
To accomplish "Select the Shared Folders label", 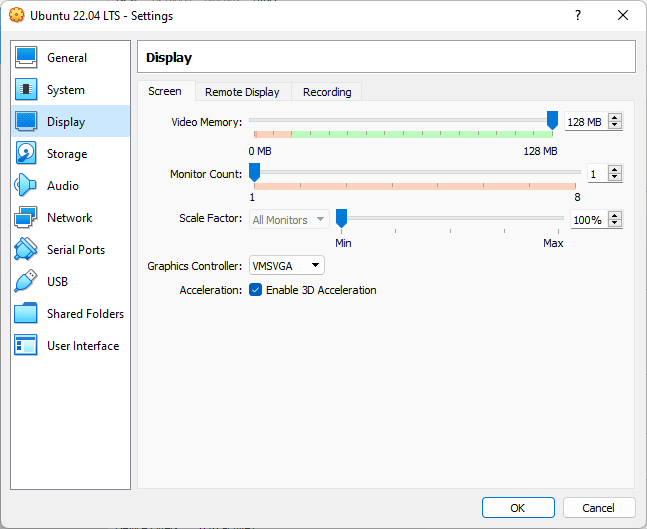I will pyautogui.click(x=85, y=314).
